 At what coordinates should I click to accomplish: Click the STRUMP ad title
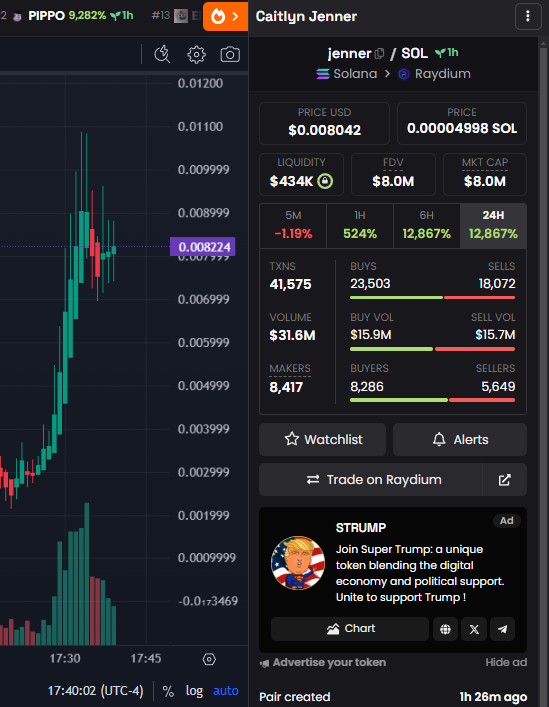[361, 528]
